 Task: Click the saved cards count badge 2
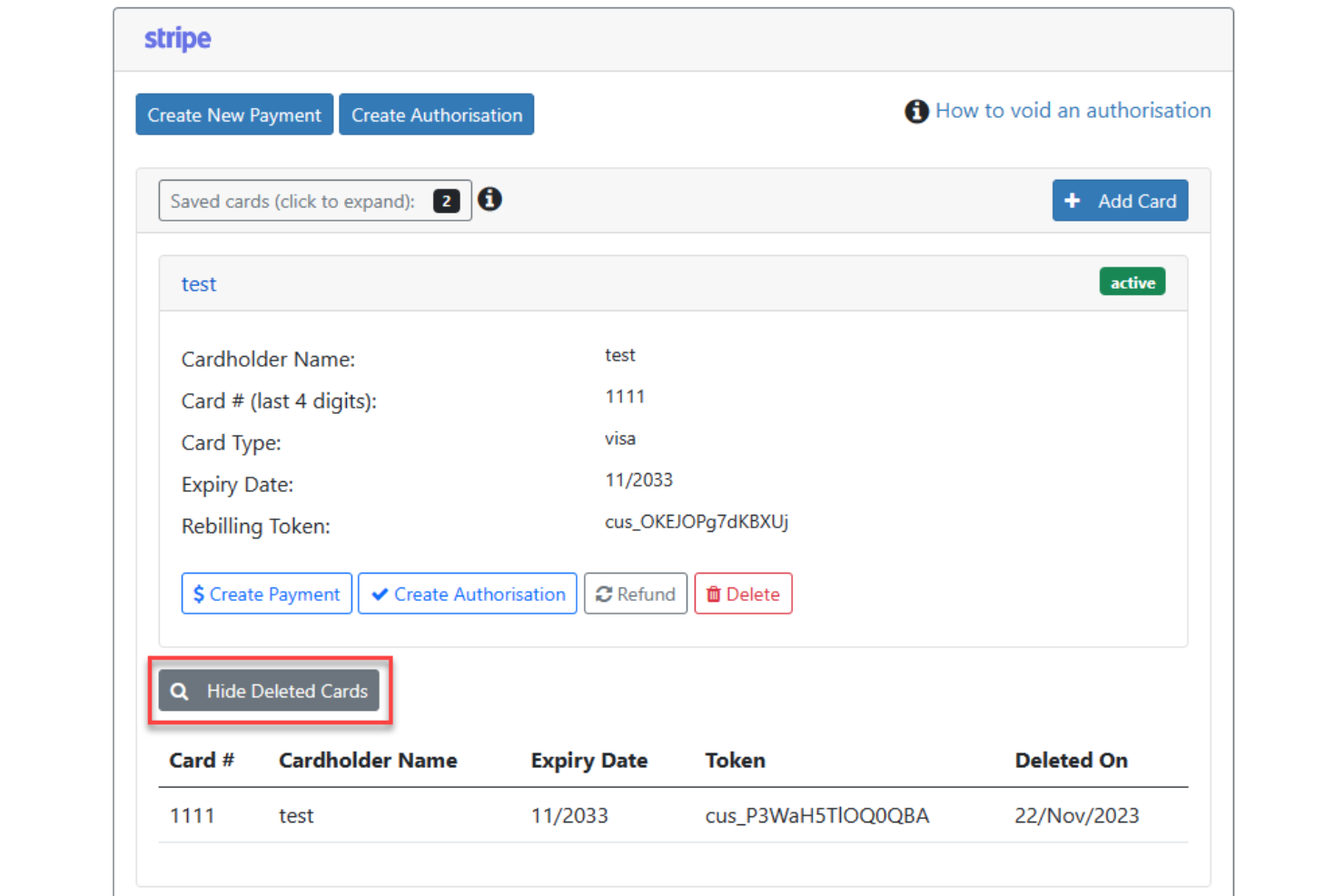pyautogui.click(x=446, y=201)
